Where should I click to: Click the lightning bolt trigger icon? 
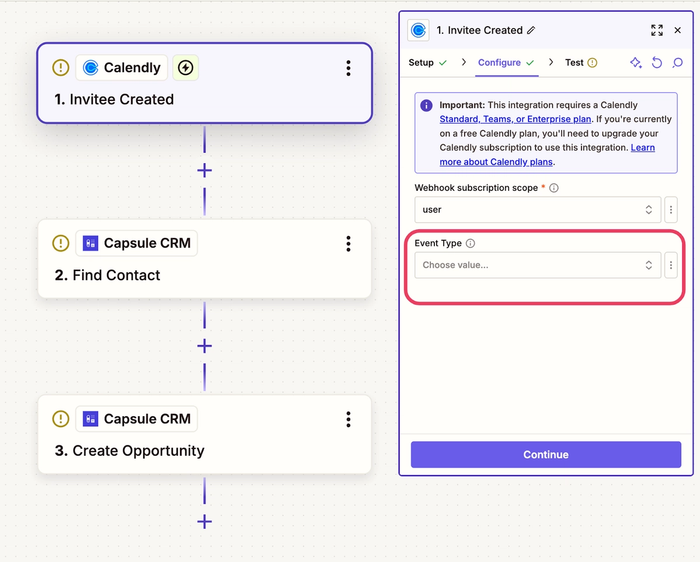point(186,68)
